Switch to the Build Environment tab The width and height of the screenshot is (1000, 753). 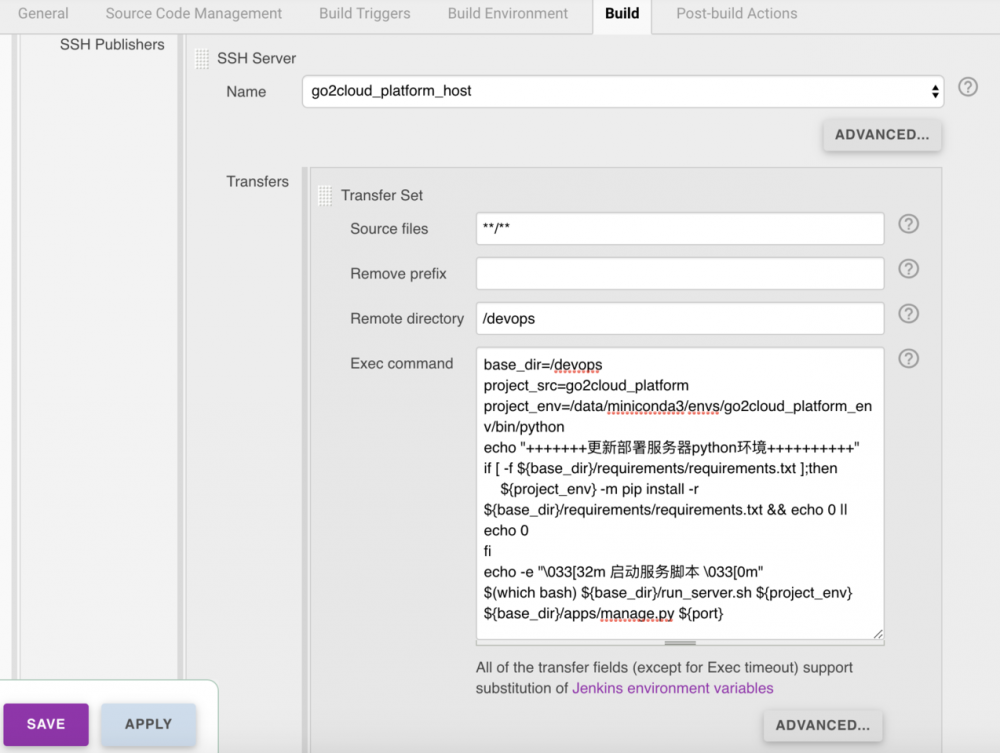click(x=508, y=14)
